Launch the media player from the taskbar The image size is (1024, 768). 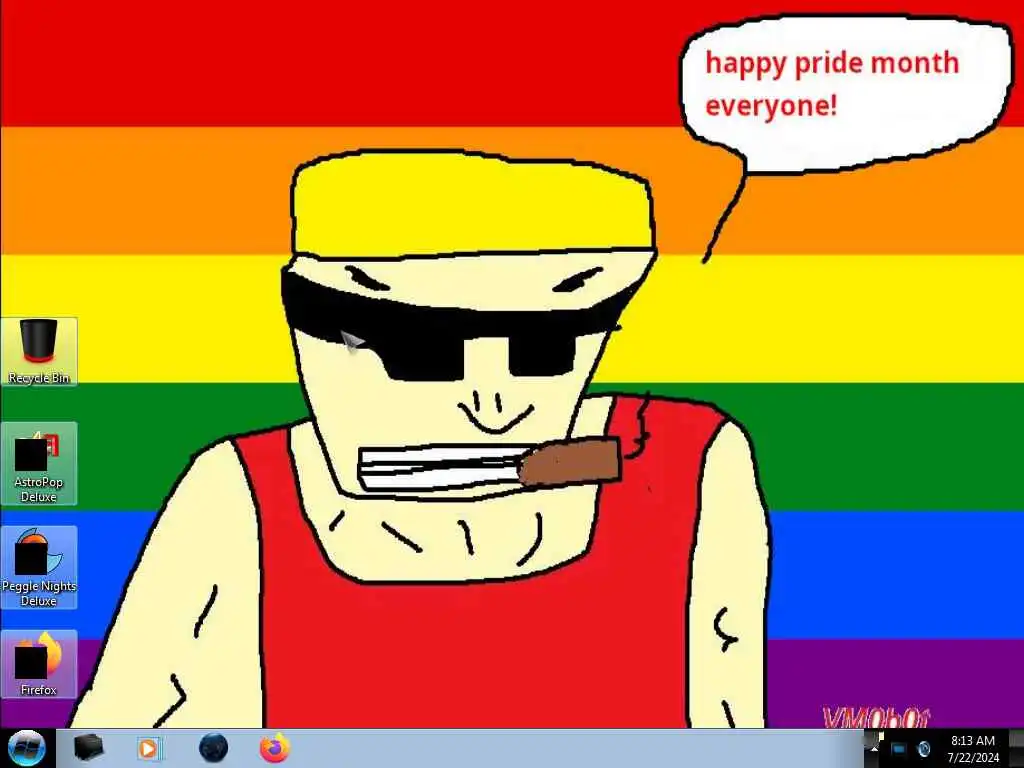pyautogui.click(x=149, y=748)
